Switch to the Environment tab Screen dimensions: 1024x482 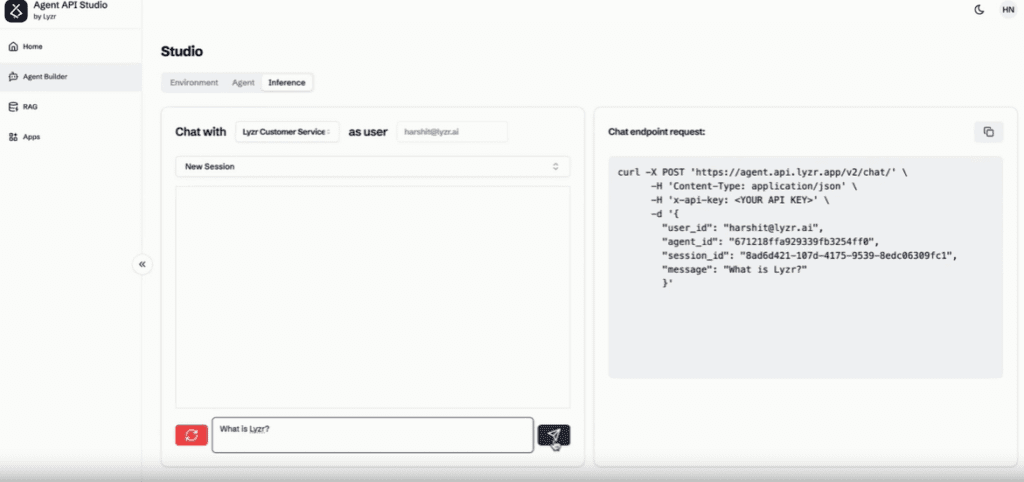194,83
